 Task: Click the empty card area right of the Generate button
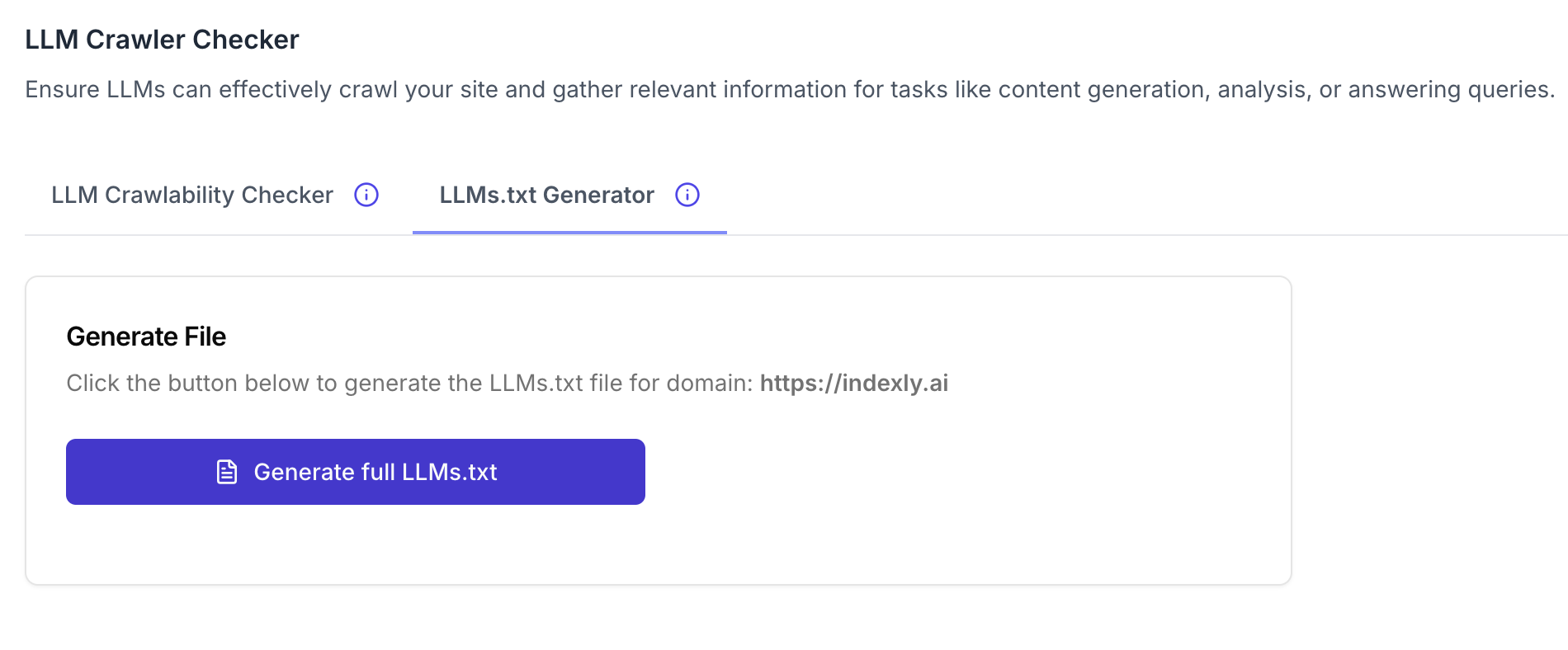click(x=949, y=472)
